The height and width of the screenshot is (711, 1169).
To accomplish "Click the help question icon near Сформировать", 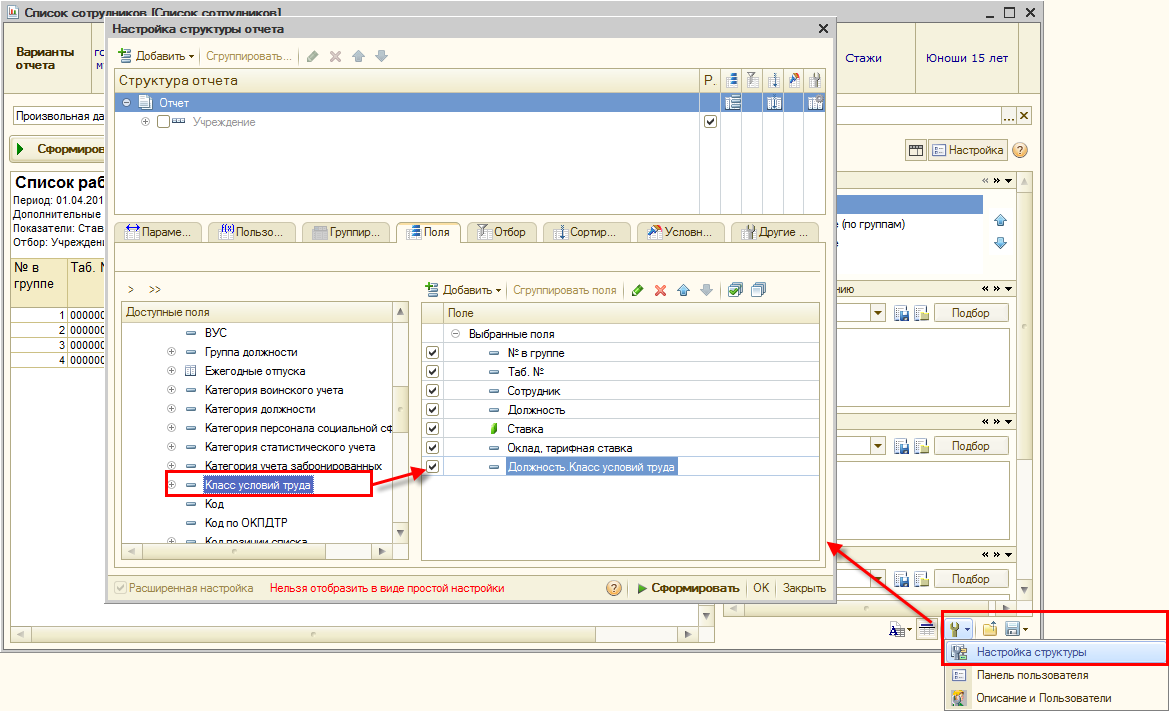I will (x=614, y=588).
